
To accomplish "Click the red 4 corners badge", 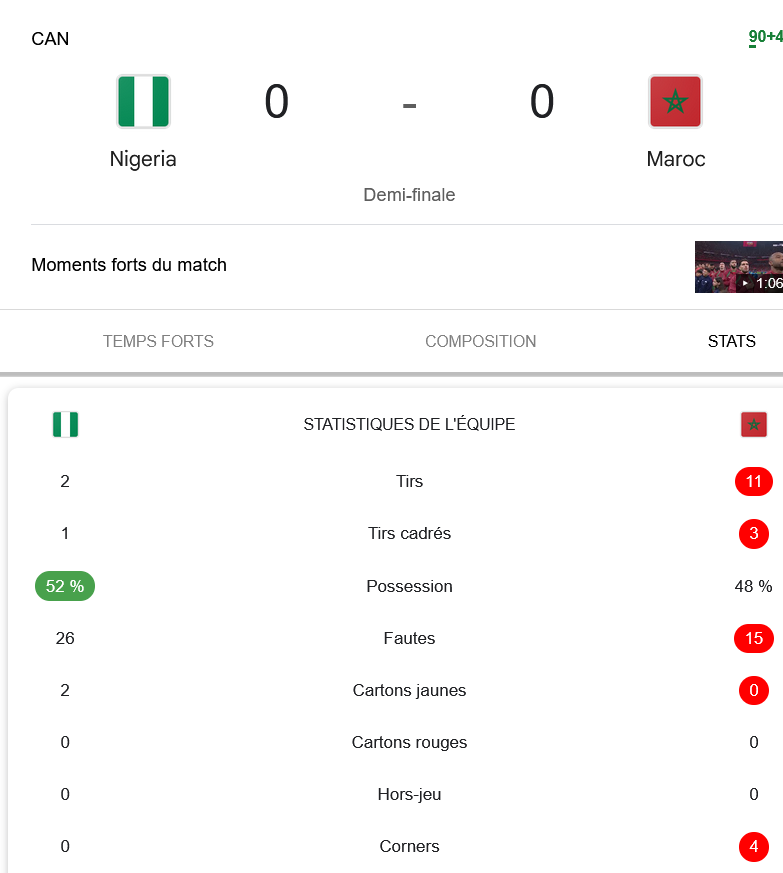I will pos(753,847).
